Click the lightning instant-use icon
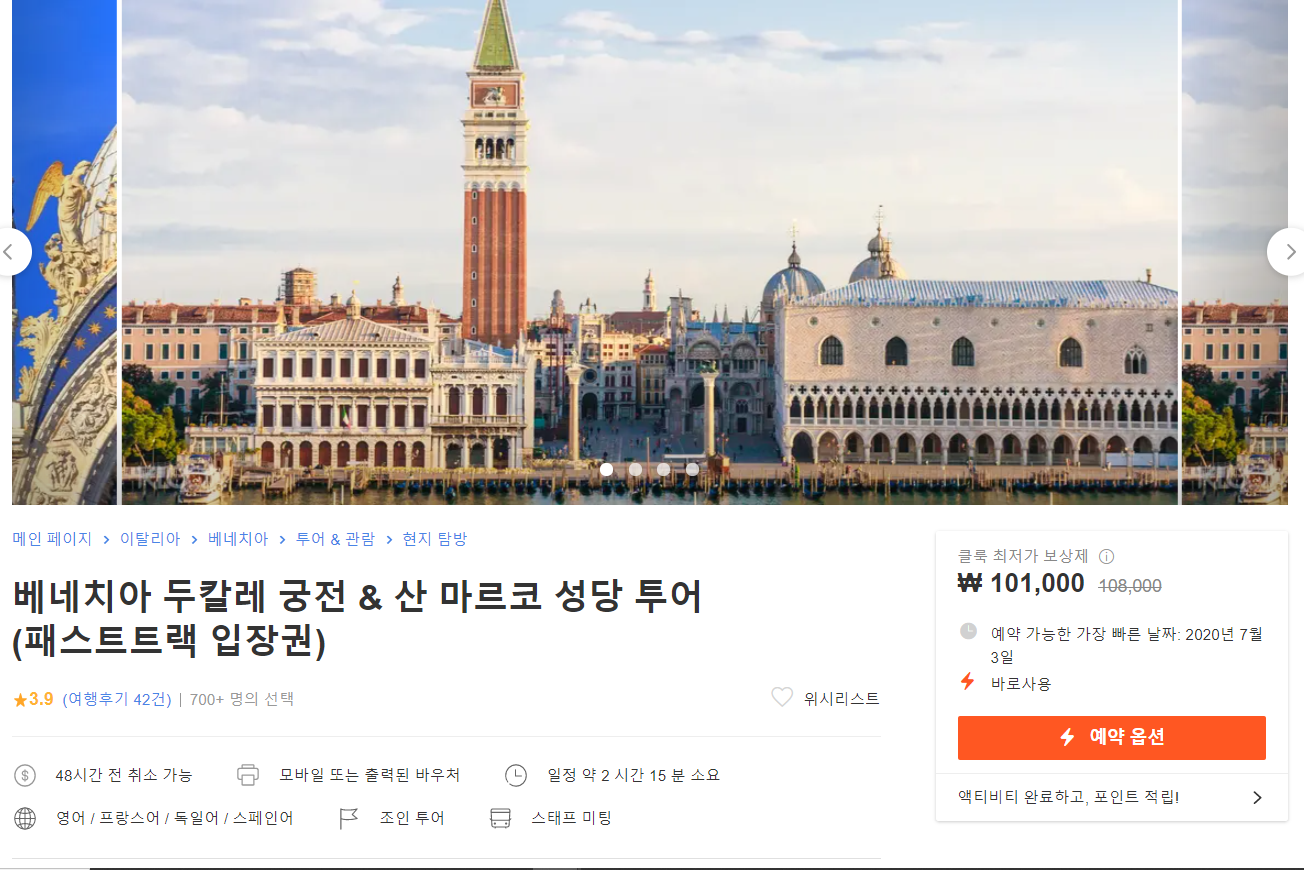Screen dimensions: 1304x870 (x=967, y=682)
